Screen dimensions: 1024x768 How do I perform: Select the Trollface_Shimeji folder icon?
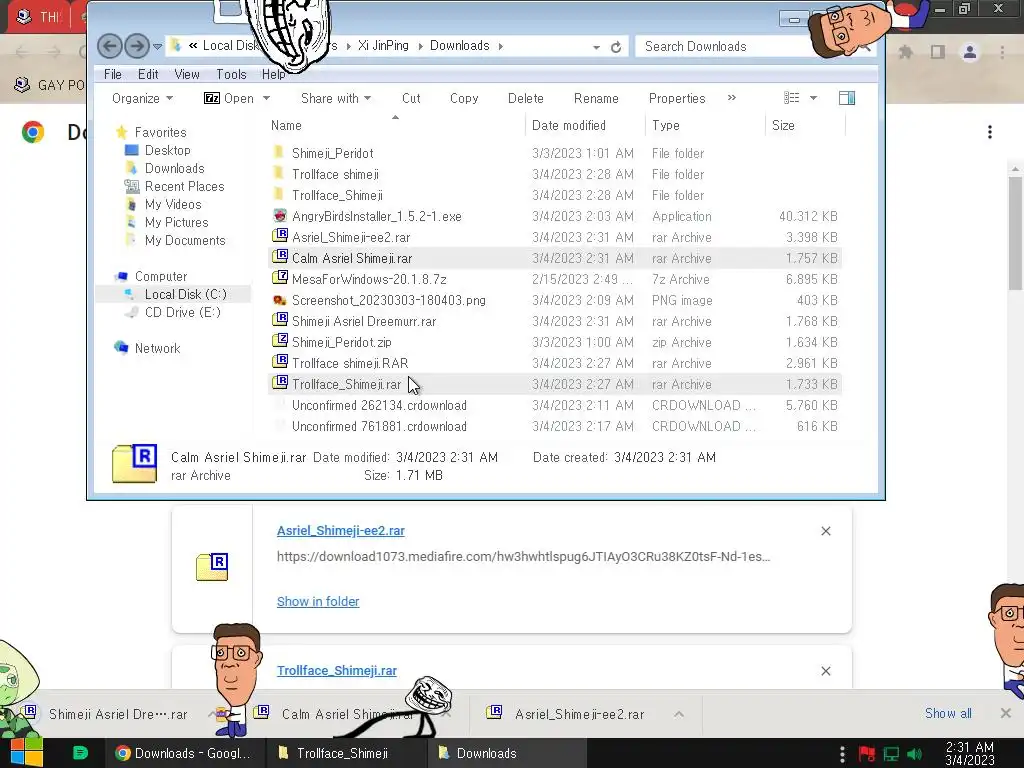[x=279, y=195]
